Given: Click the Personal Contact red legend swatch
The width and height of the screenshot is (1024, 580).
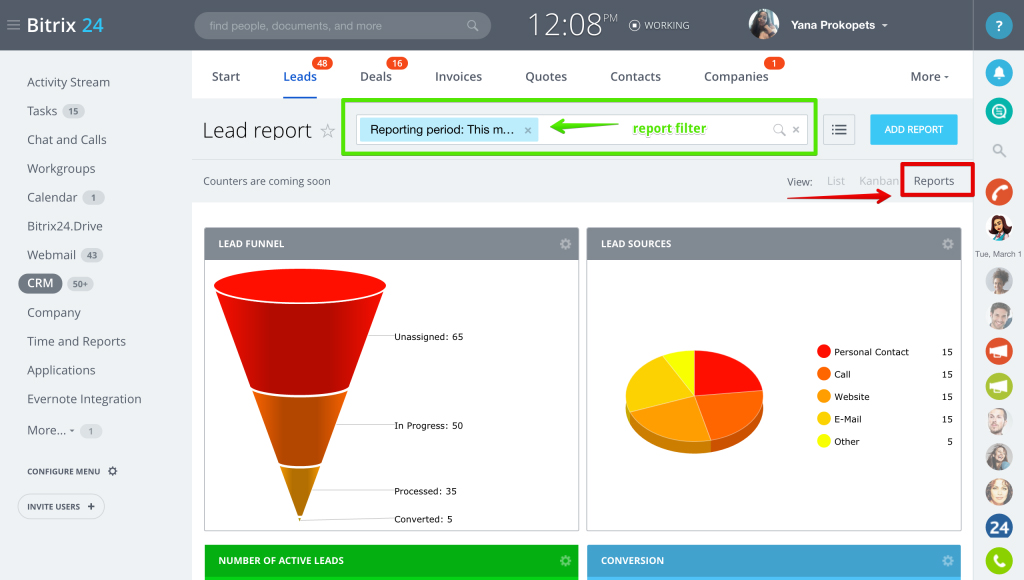Looking at the screenshot, I should 824,352.
